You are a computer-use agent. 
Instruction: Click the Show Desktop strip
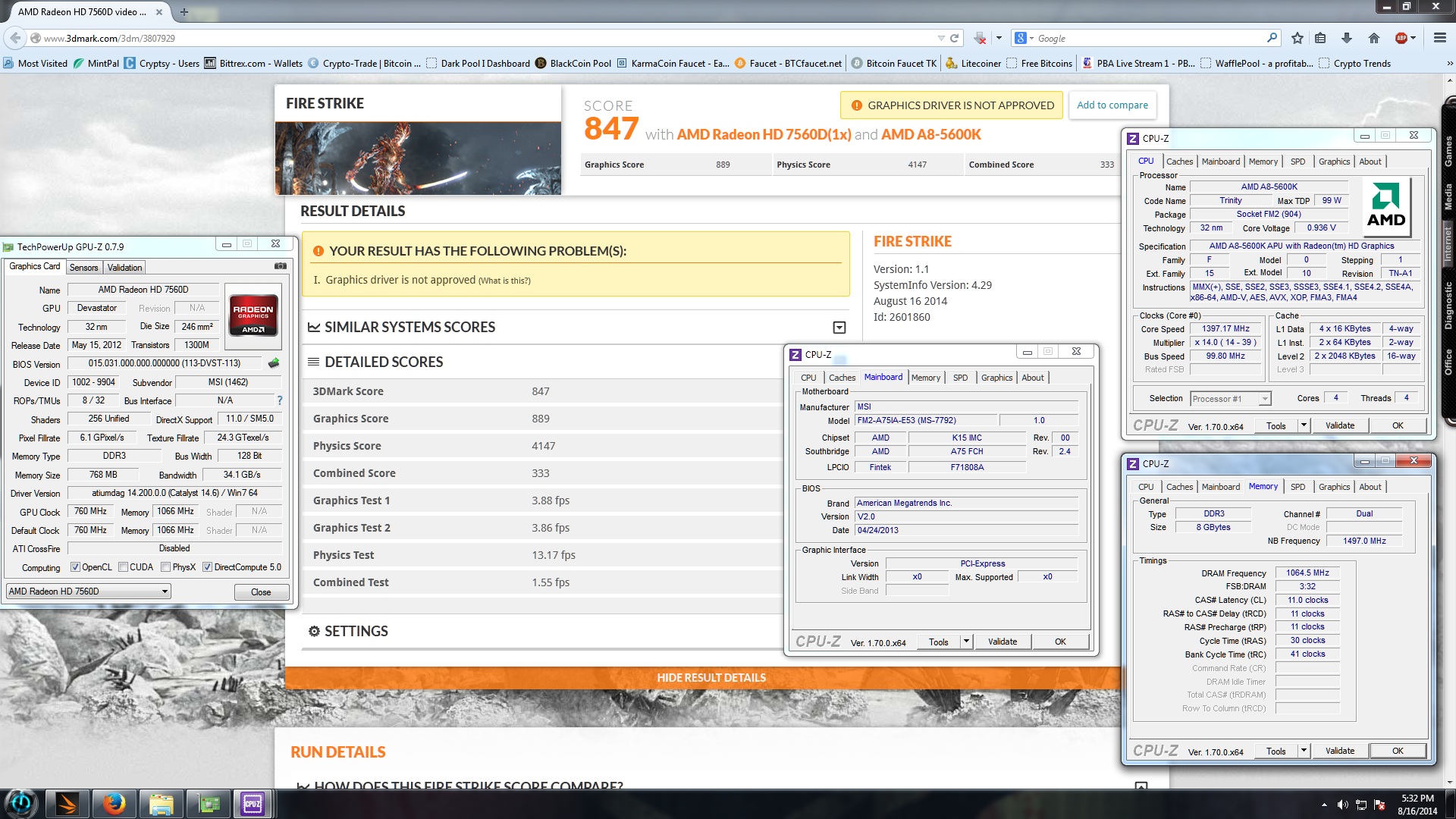(x=1451, y=804)
